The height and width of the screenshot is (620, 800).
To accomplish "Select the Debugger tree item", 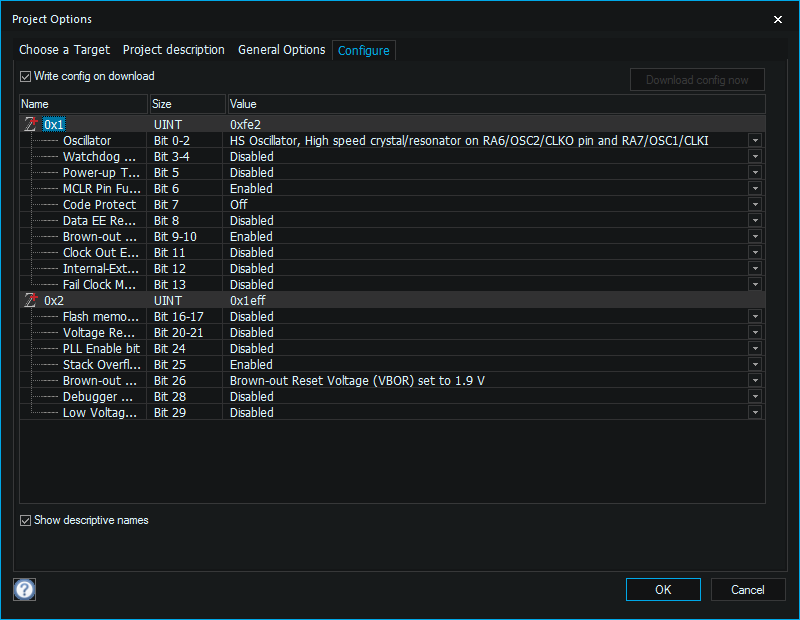I will [x=97, y=396].
